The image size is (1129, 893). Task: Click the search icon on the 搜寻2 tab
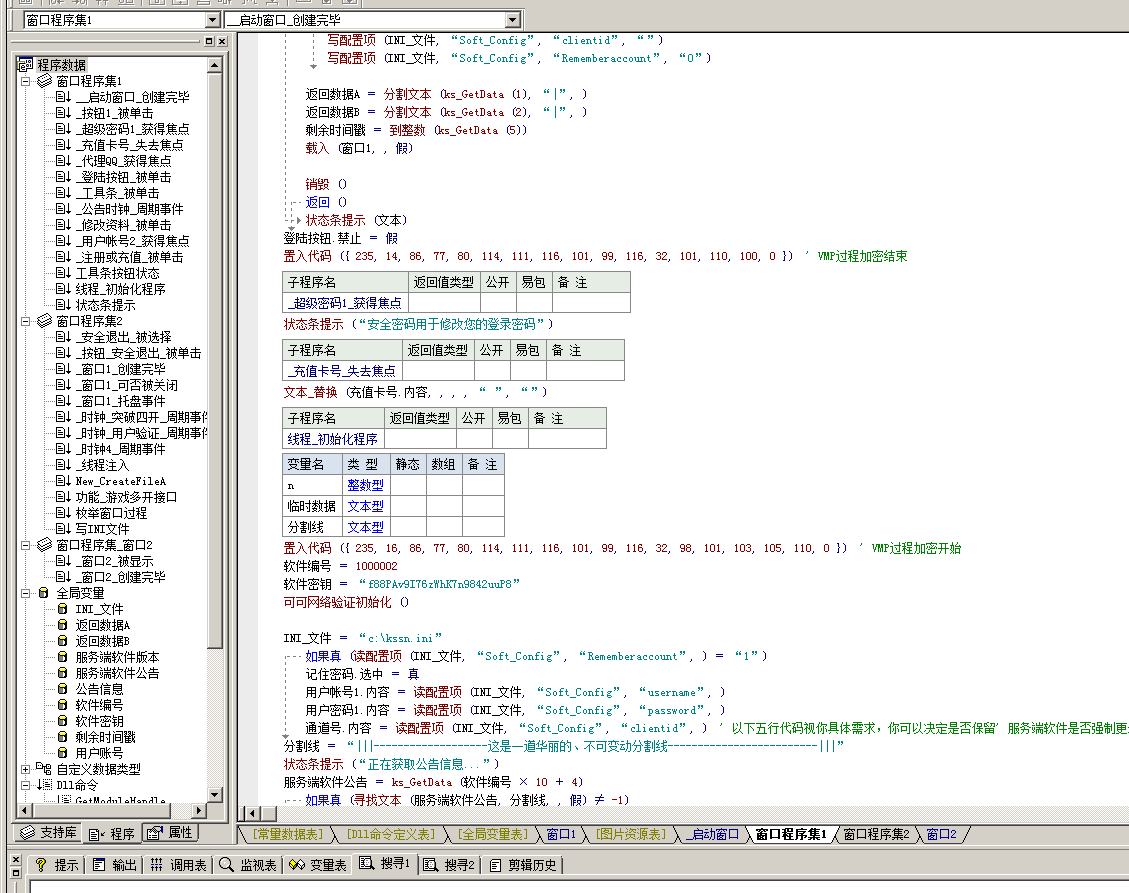pyautogui.click(x=431, y=865)
